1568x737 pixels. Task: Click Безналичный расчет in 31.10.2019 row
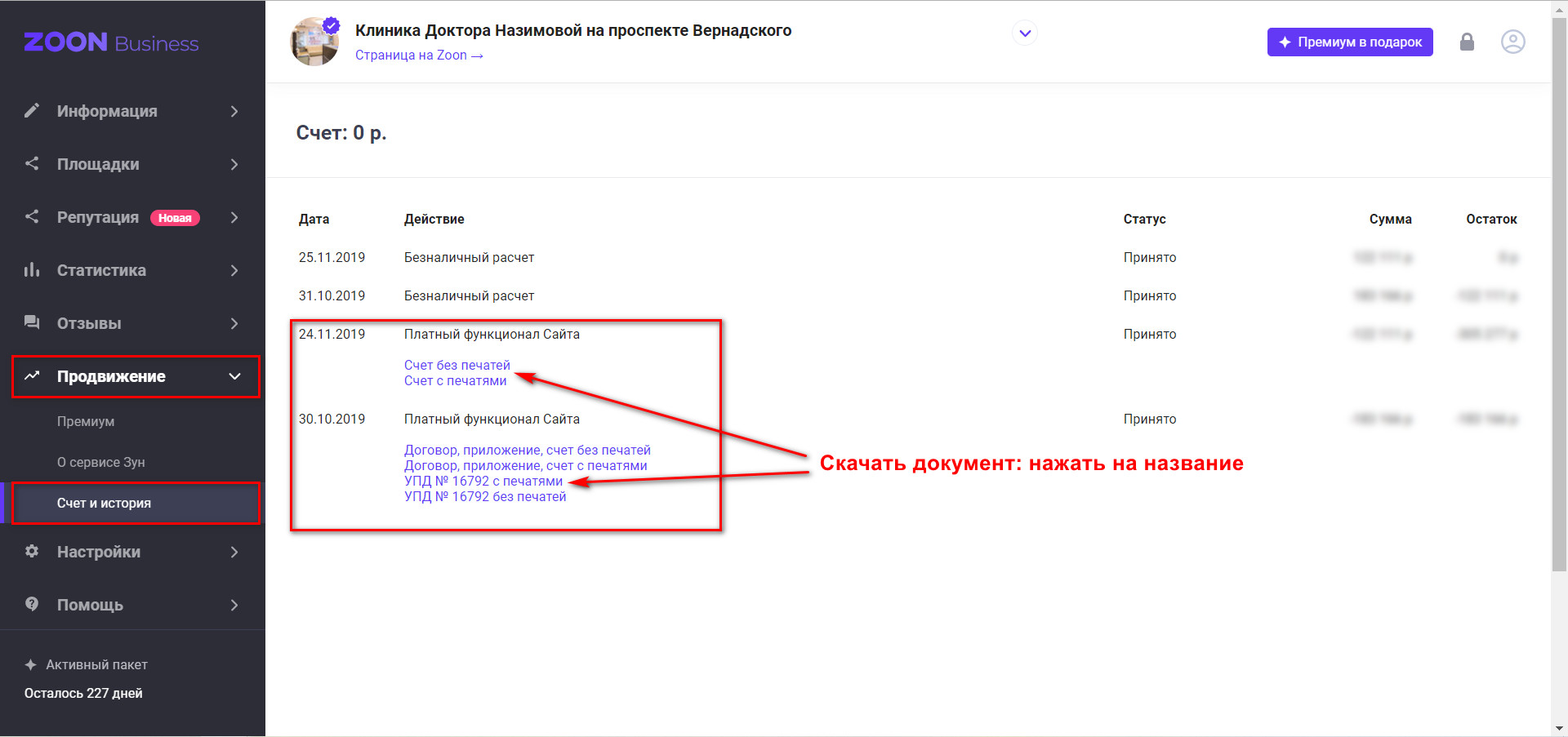coord(469,295)
